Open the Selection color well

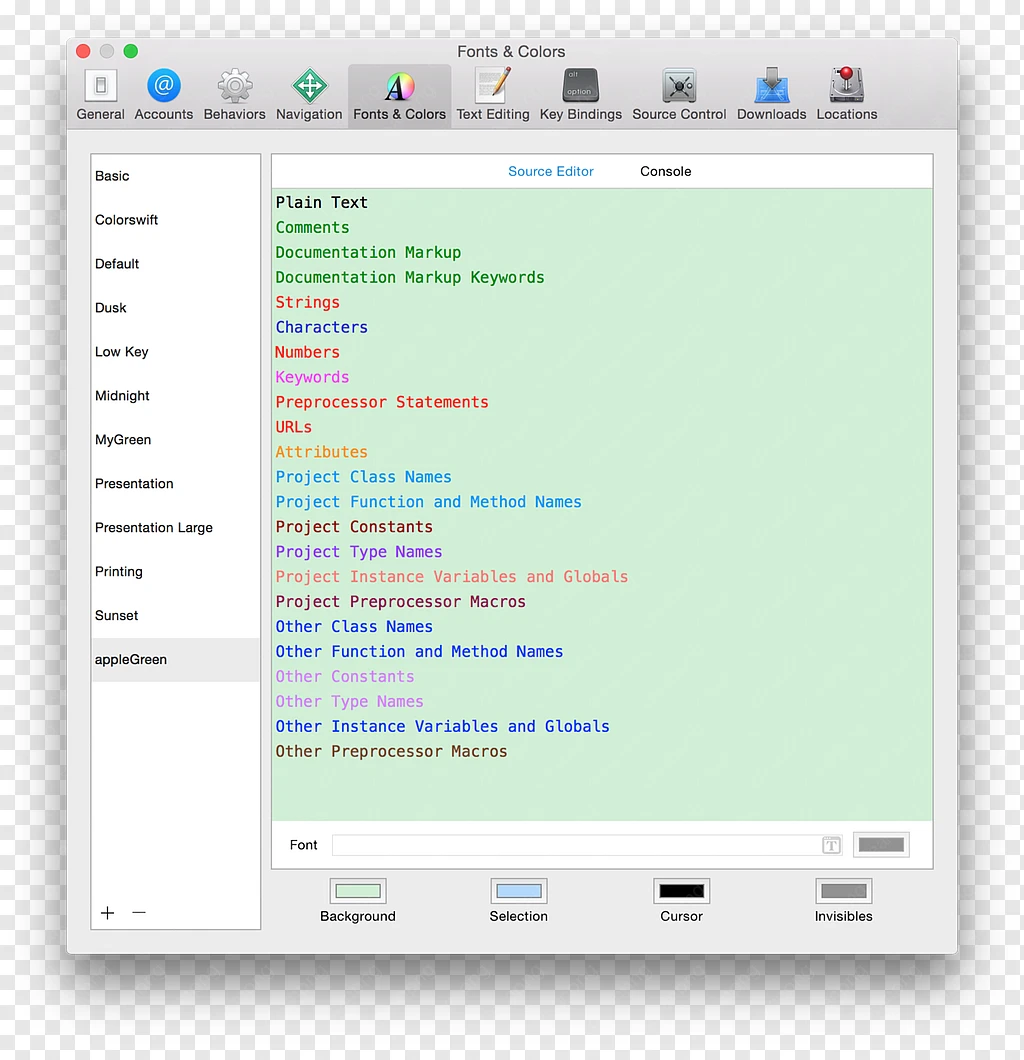[518, 891]
